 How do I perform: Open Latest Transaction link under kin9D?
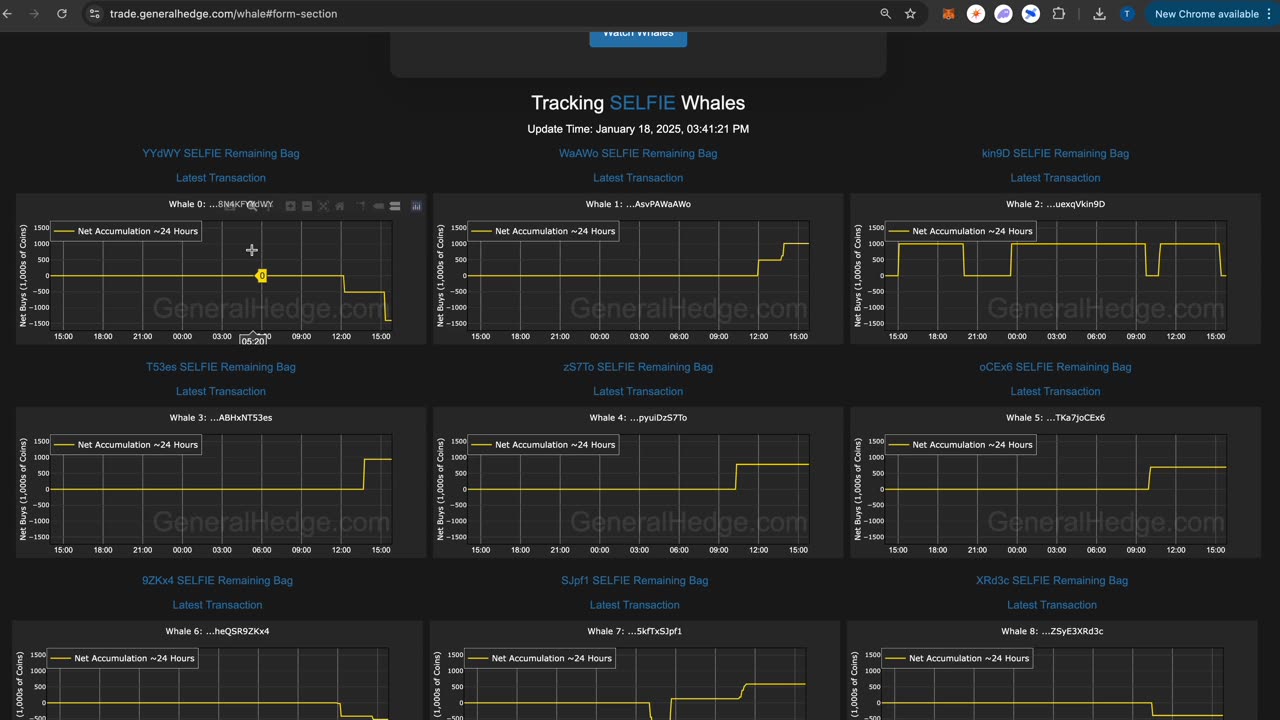point(1055,178)
